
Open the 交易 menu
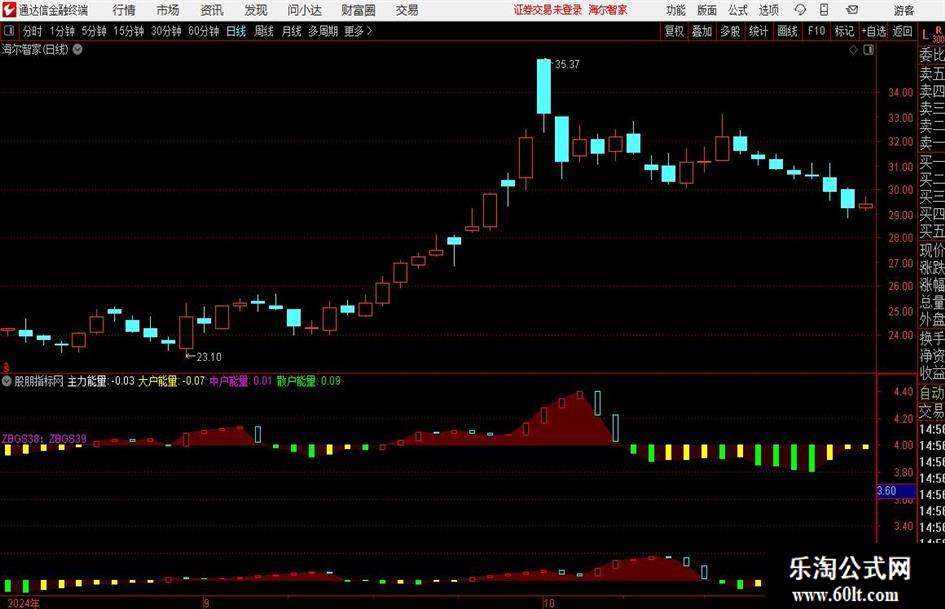pyautogui.click(x=407, y=10)
